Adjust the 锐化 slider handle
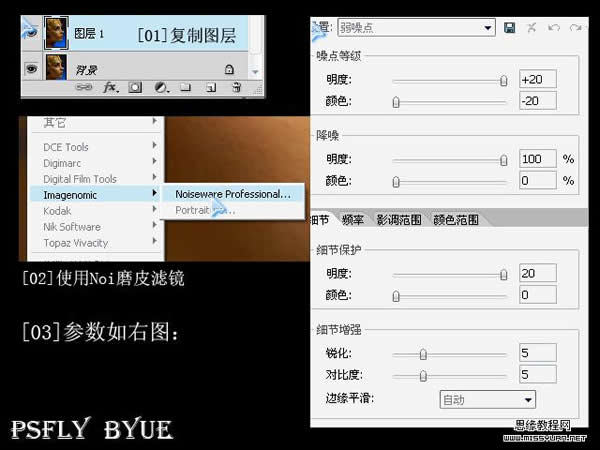The width and height of the screenshot is (600, 450). (x=423, y=354)
